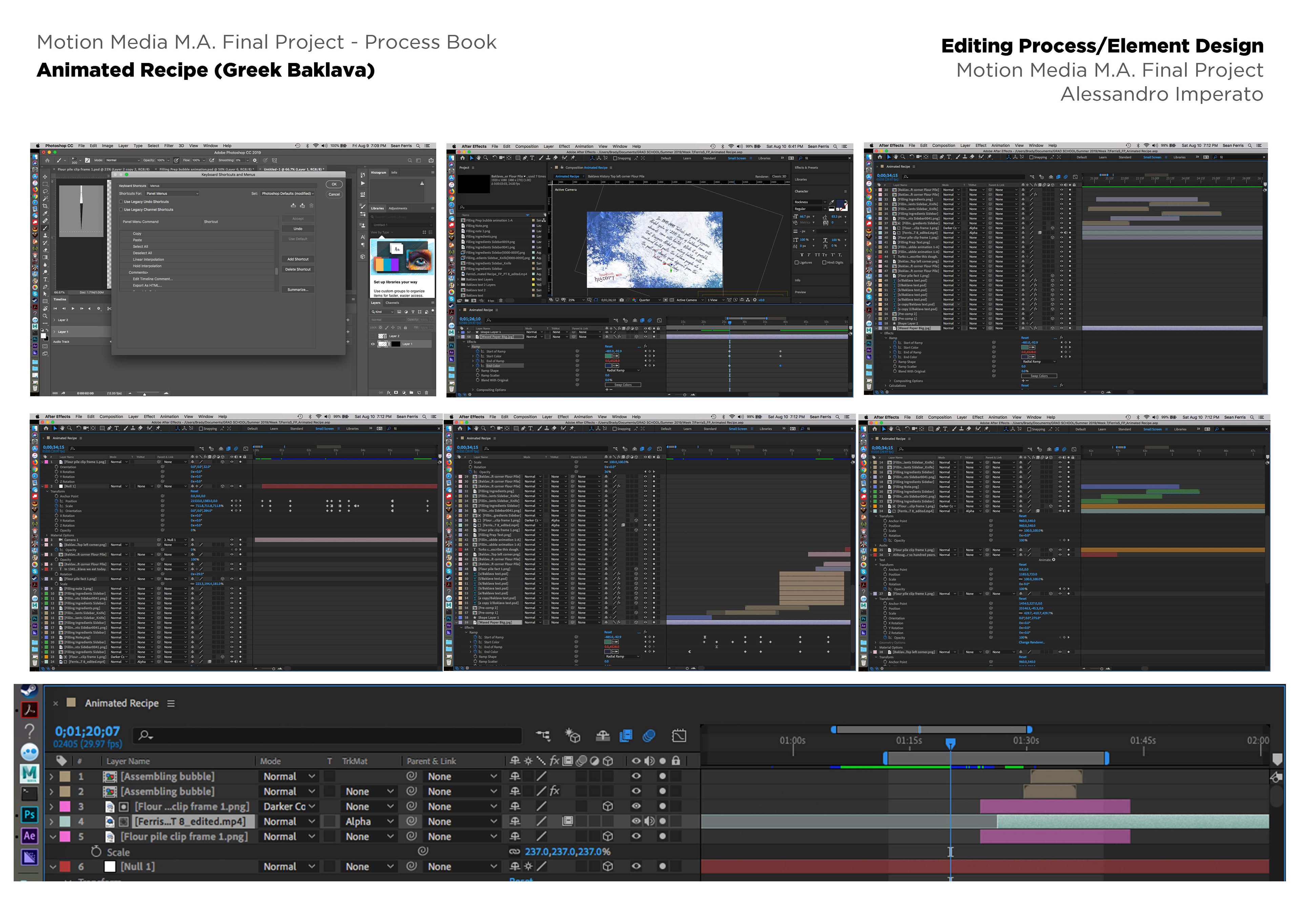Open the Darker Color mode dropdown on layer 3
Viewport: 1301px width, 924px height.
pos(289,806)
